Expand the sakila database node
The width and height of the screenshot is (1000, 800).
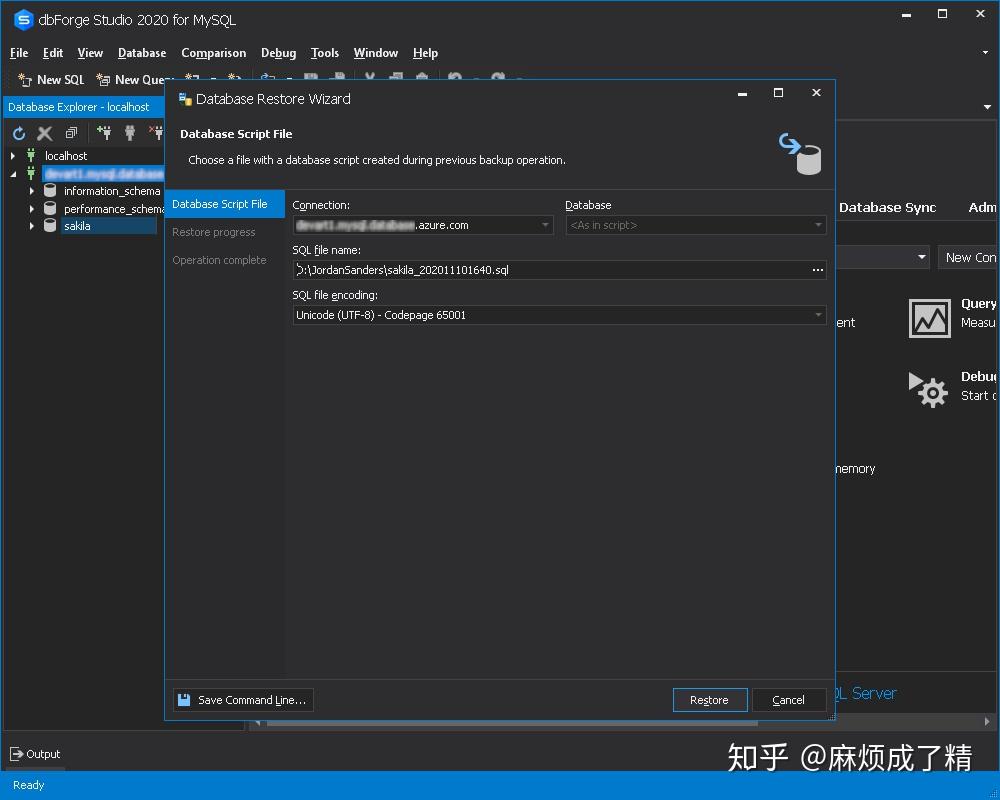coord(32,226)
